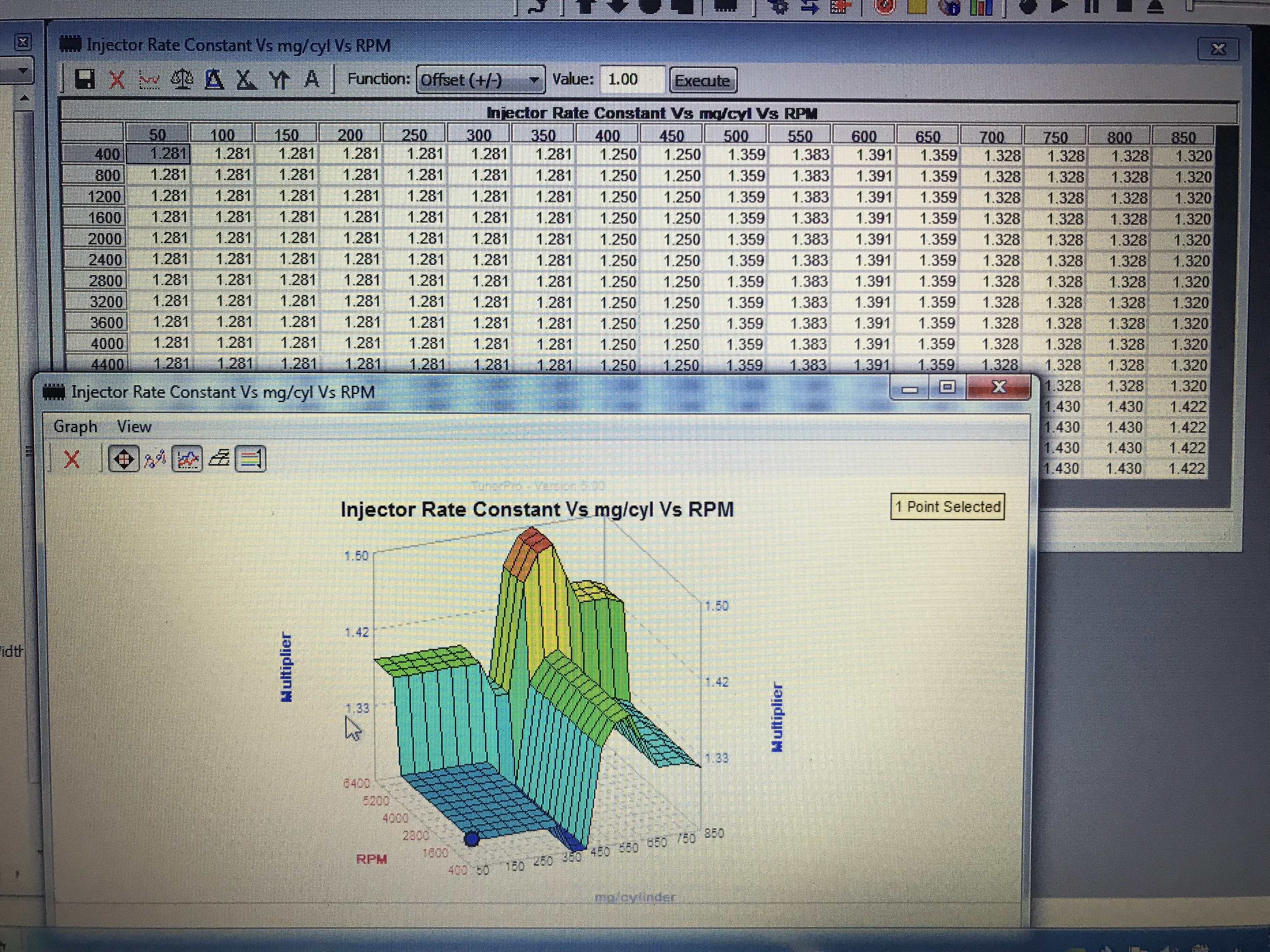The height and width of the screenshot is (952, 1270).
Task: Click the plain A icon in table toolbar
Action: click(x=312, y=79)
